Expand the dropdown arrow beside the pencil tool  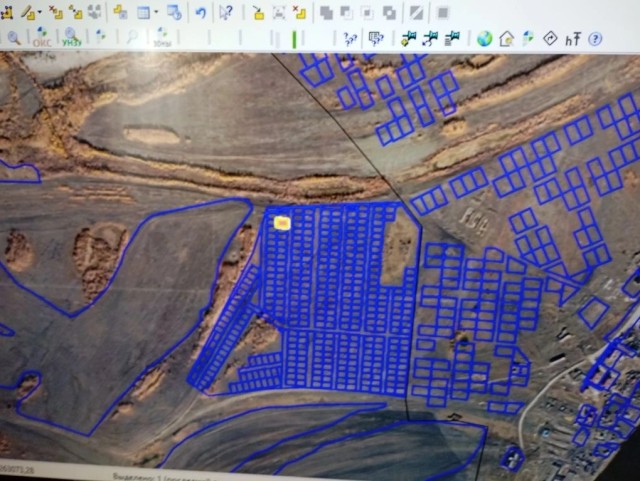click(x=38, y=14)
